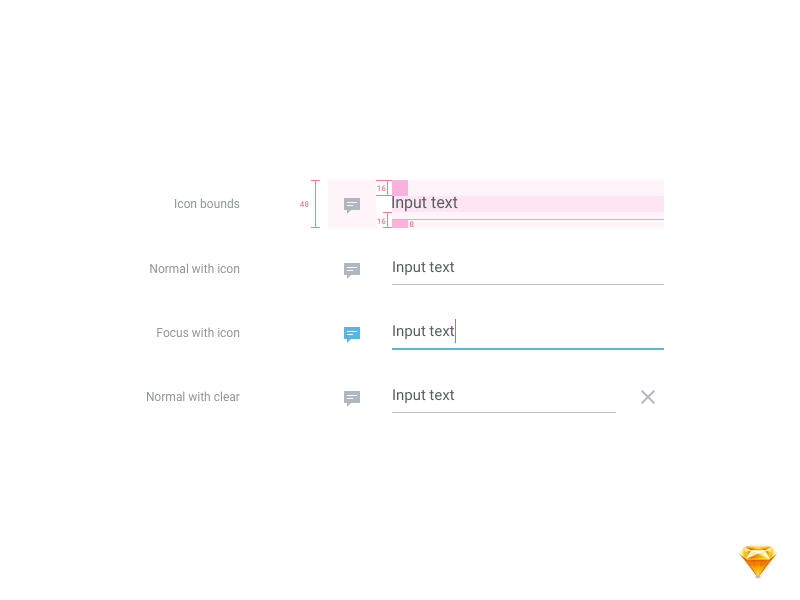This screenshot has height=600, width=800.
Task: Click the Icon bounds label
Action: click(x=207, y=204)
